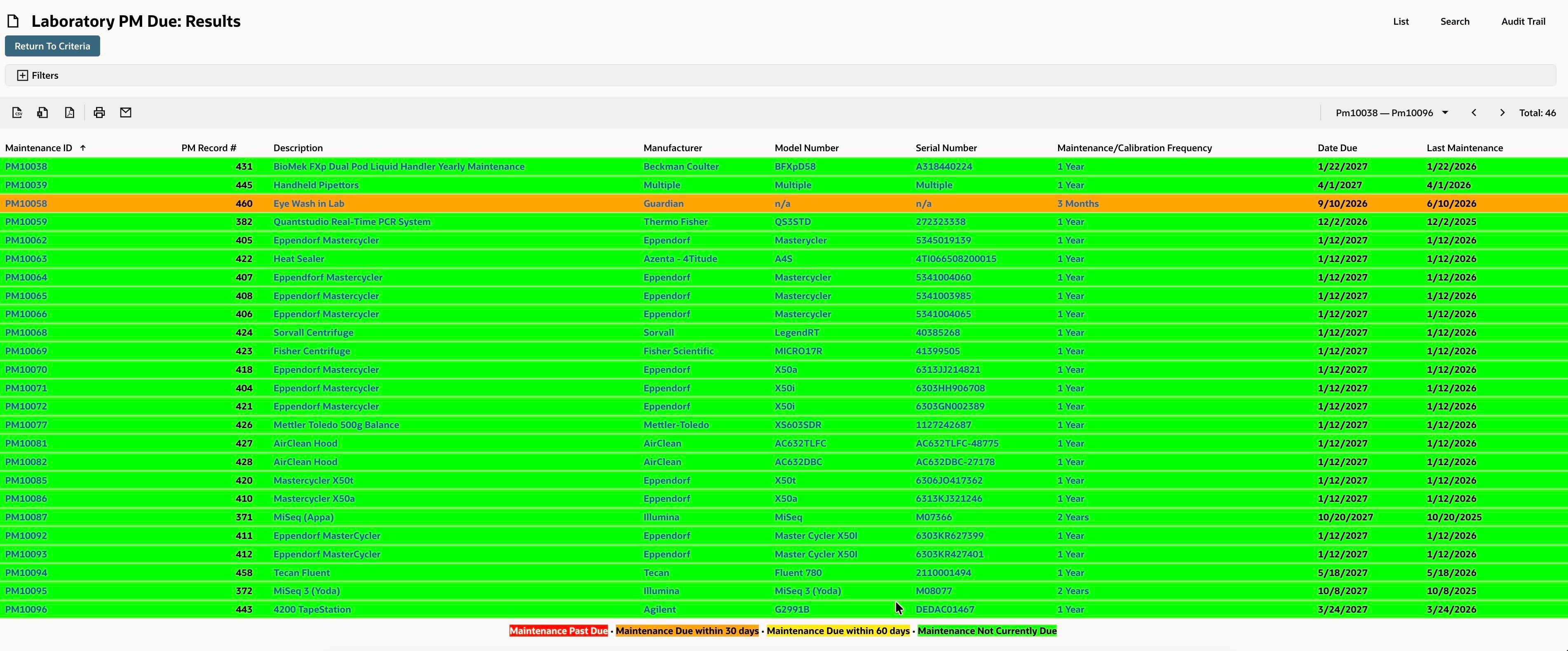
Task: Click model number LegendRT
Action: [x=797, y=332]
